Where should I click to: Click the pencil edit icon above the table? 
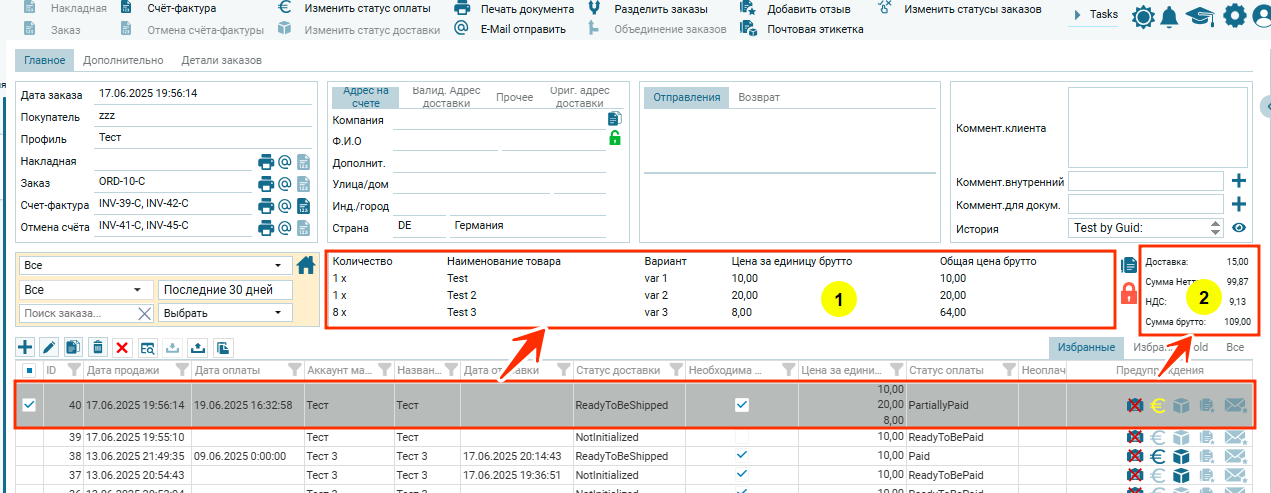(x=49, y=347)
